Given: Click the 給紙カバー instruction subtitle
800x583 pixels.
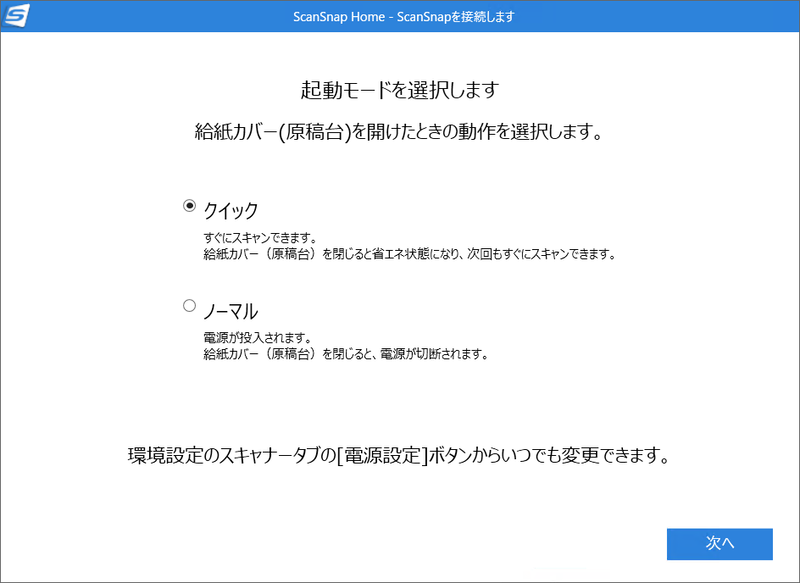Looking at the screenshot, I should click(x=400, y=130).
